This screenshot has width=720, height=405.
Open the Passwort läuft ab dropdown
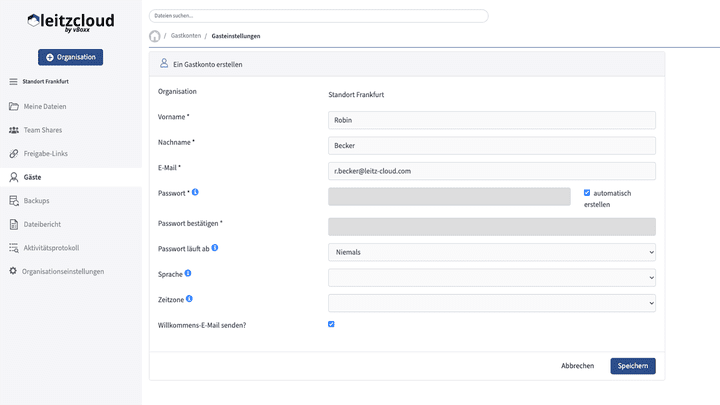coord(491,253)
